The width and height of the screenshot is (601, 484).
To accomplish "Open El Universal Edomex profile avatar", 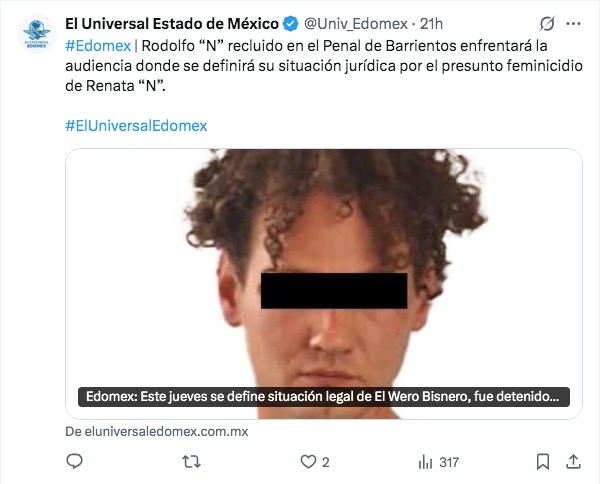I will [36, 34].
